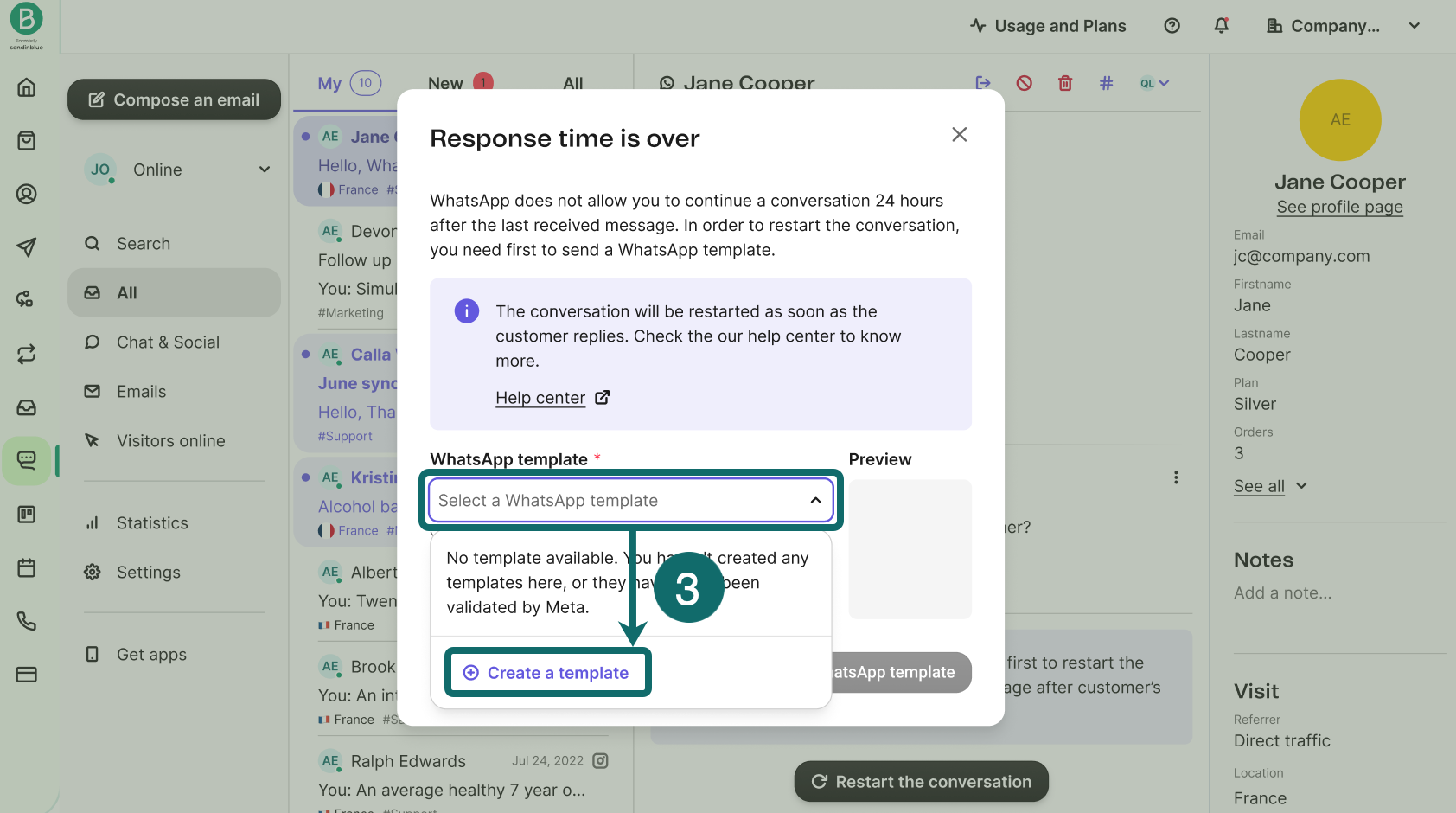This screenshot has height=813, width=1456.
Task: Click the home icon in left sidebar
Action: point(27,87)
